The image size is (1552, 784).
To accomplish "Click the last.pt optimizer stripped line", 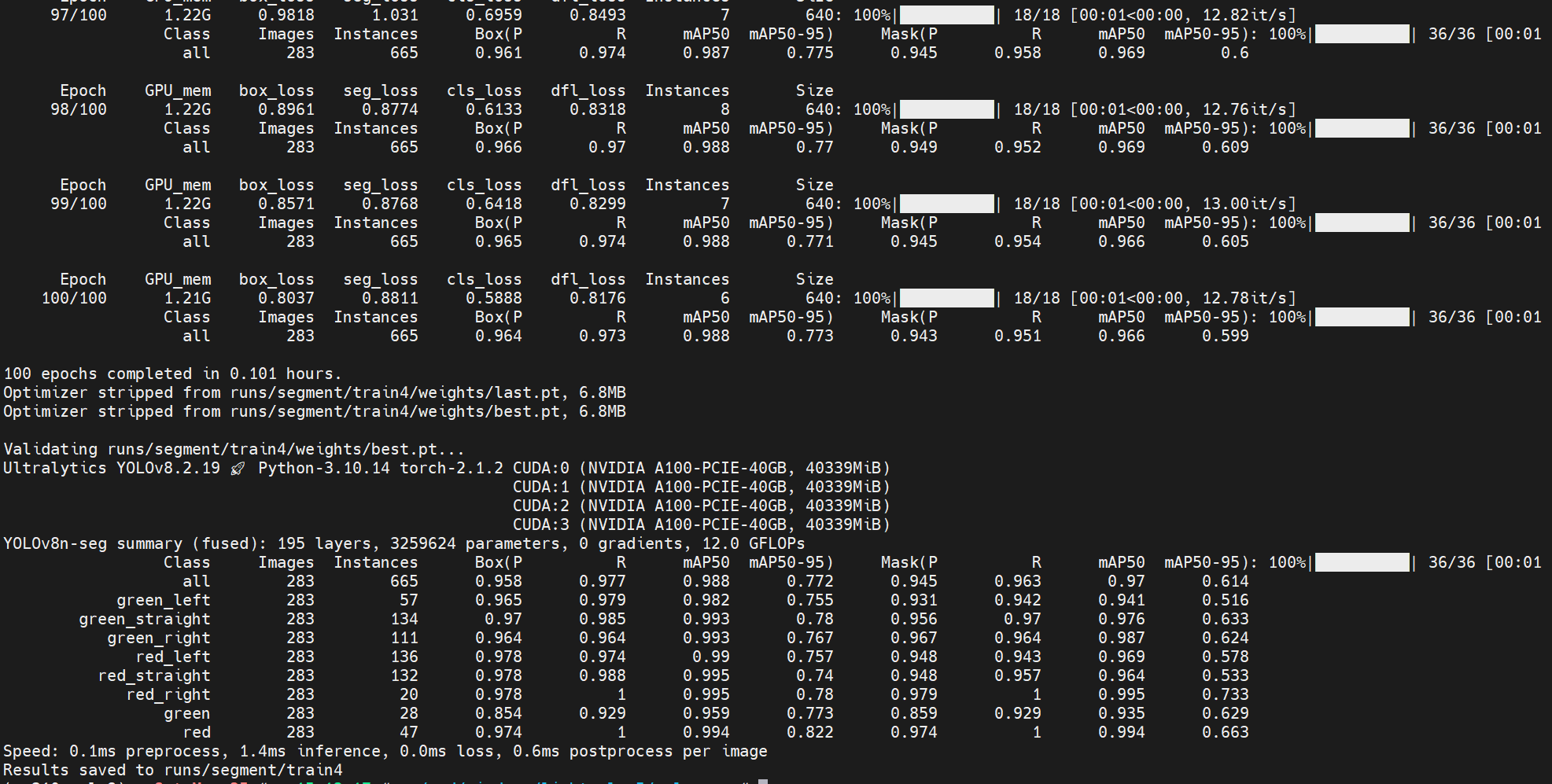I will click(x=315, y=392).
